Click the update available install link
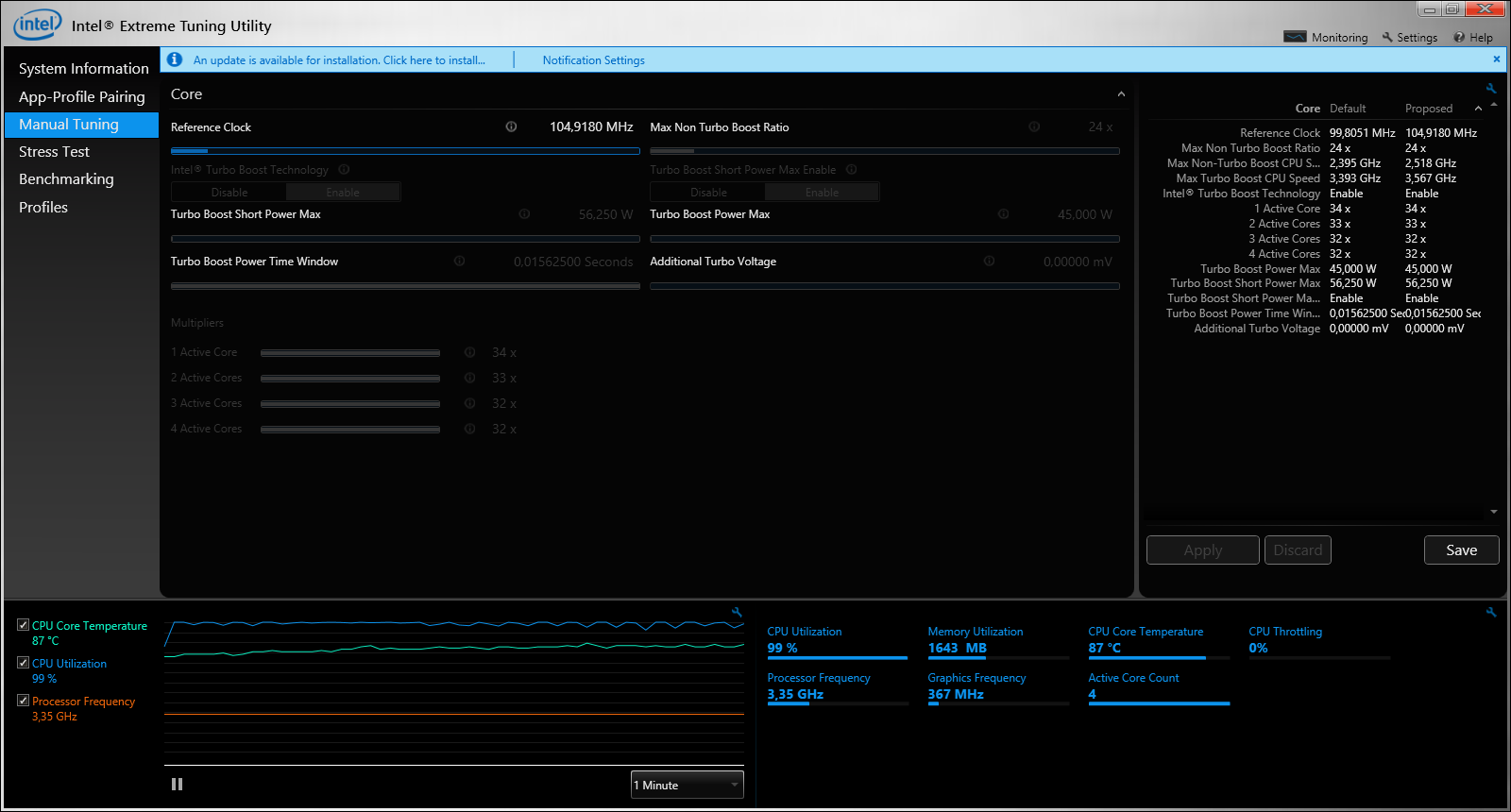 tap(339, 60)
